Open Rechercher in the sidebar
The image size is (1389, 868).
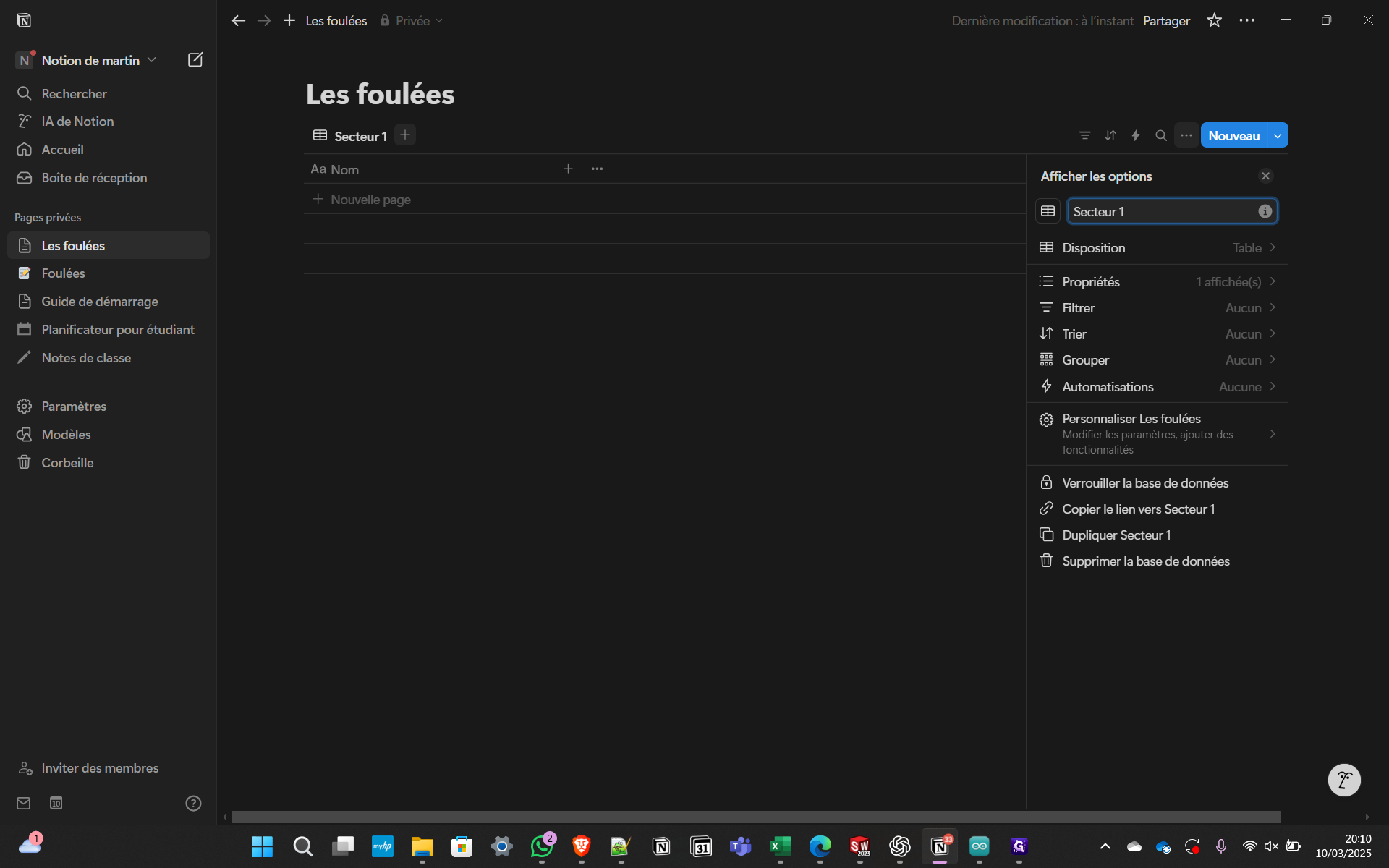[109, 93]
